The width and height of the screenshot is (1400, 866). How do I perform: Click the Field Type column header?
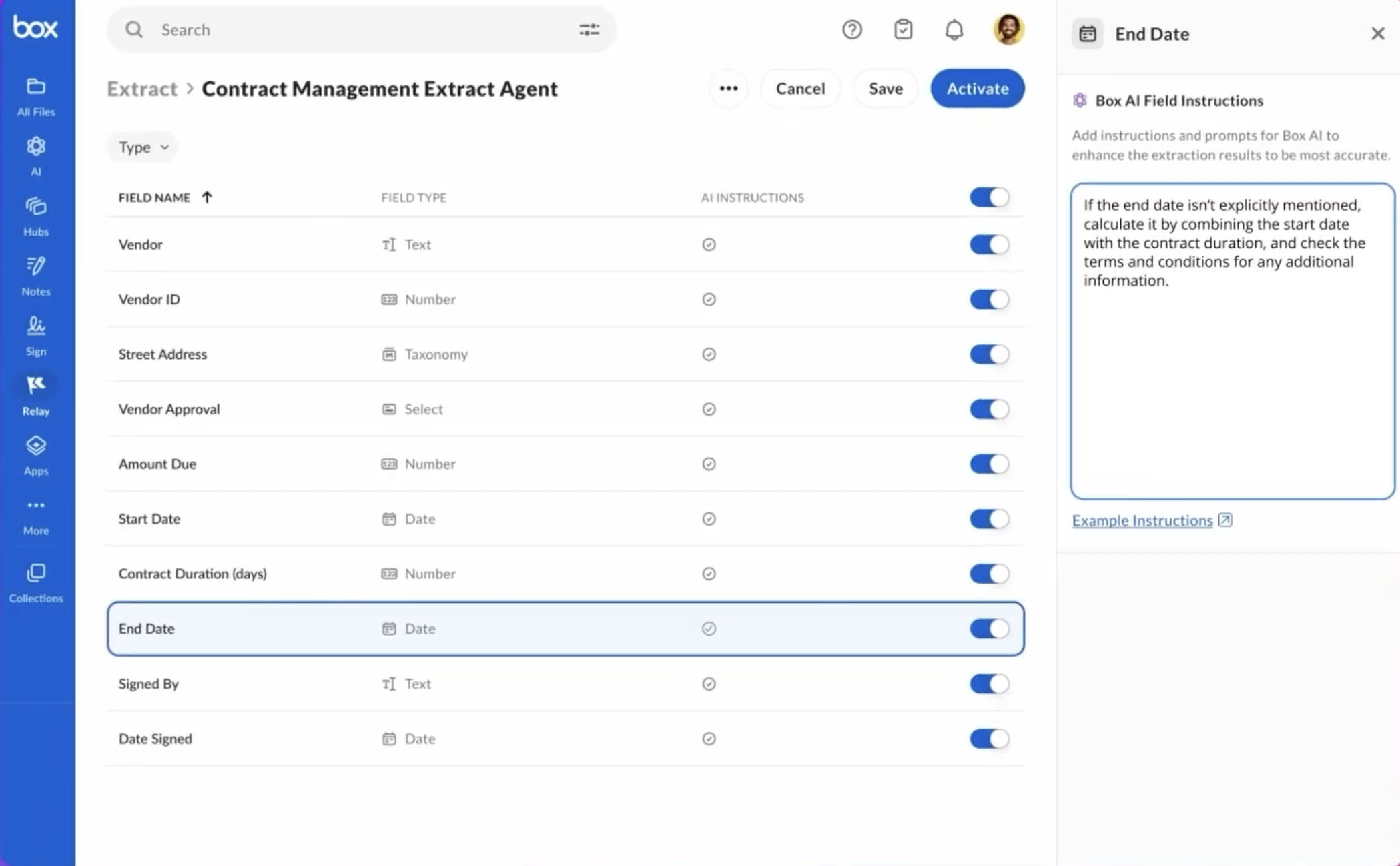pyautogui.click(x=414, y=197)
